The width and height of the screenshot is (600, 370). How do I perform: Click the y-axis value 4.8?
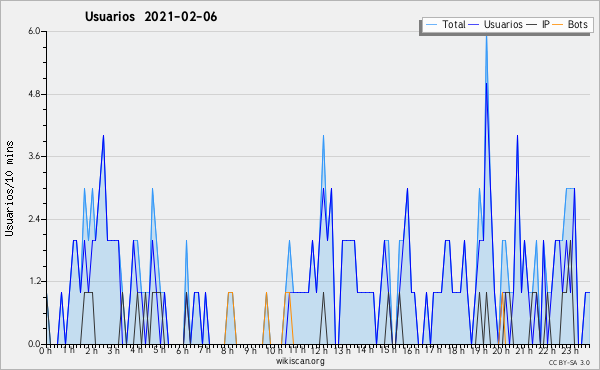[34, 94]
